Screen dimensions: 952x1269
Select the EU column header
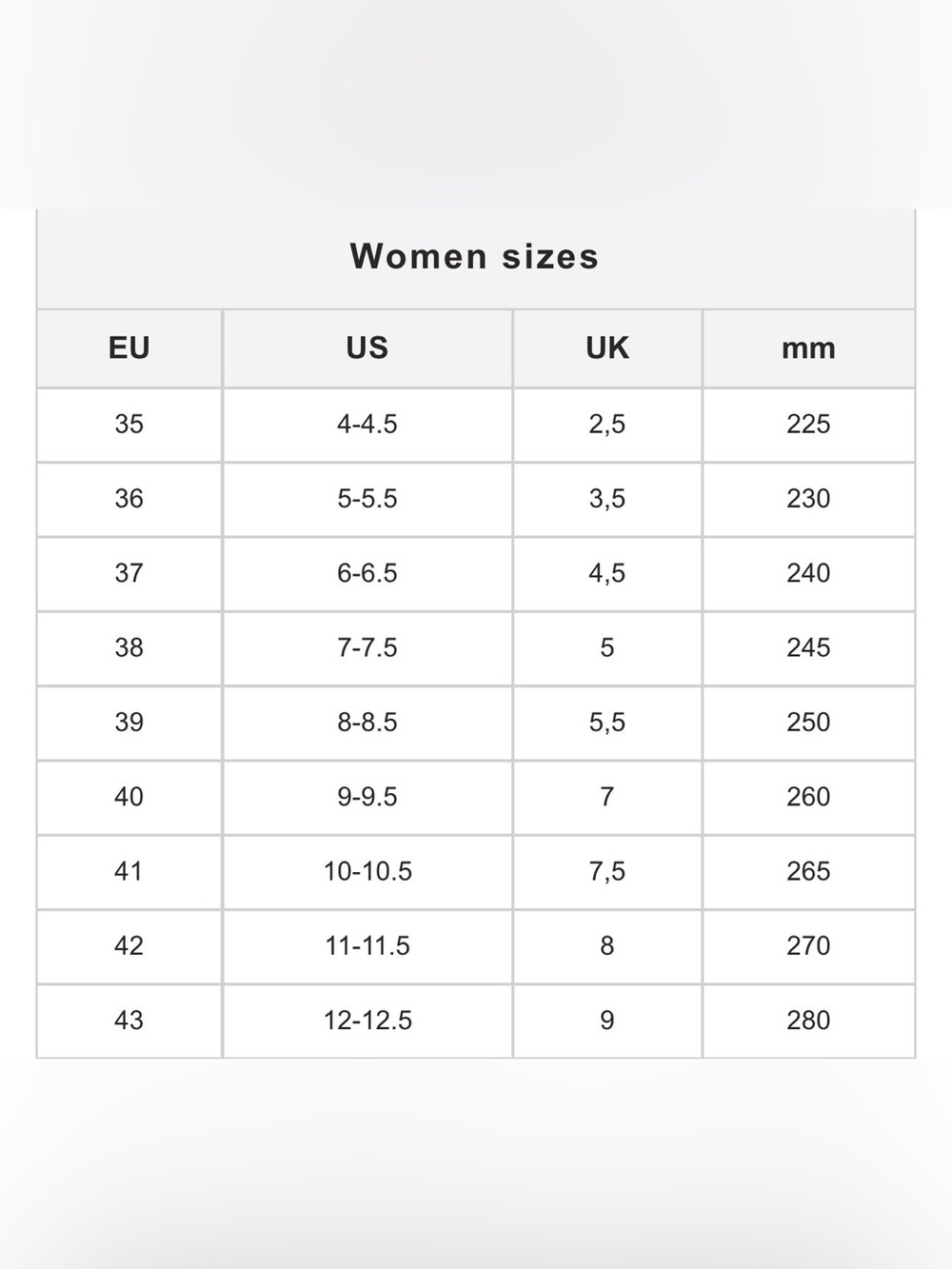point(129,348)
